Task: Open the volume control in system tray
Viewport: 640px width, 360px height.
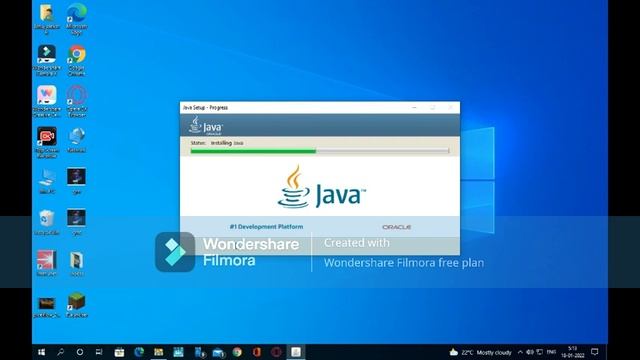Action: click(x=530, y=352)
